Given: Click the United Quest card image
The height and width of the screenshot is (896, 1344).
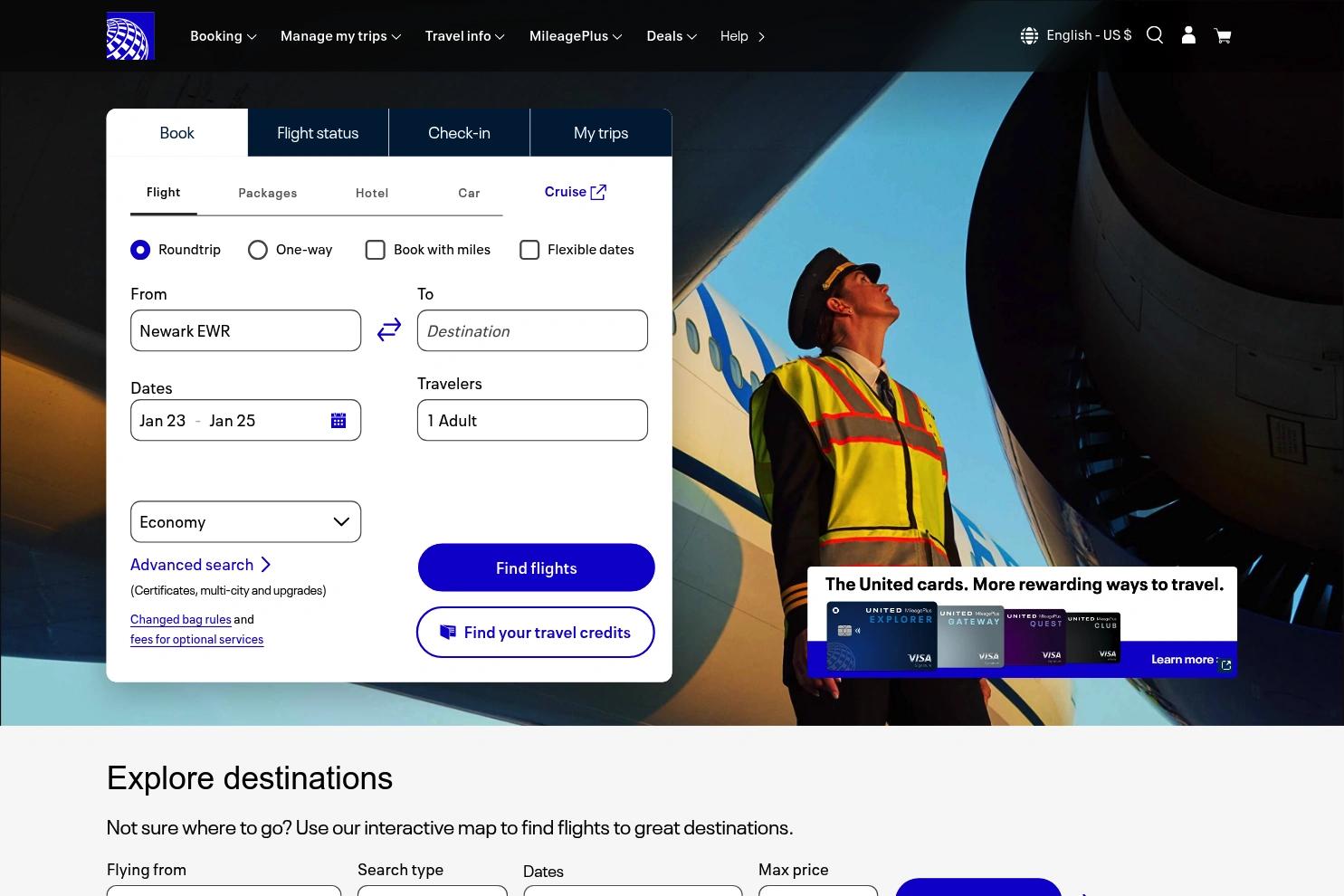Looking at the screenshot, I should pyautogui.click(x=1035, y=636).
